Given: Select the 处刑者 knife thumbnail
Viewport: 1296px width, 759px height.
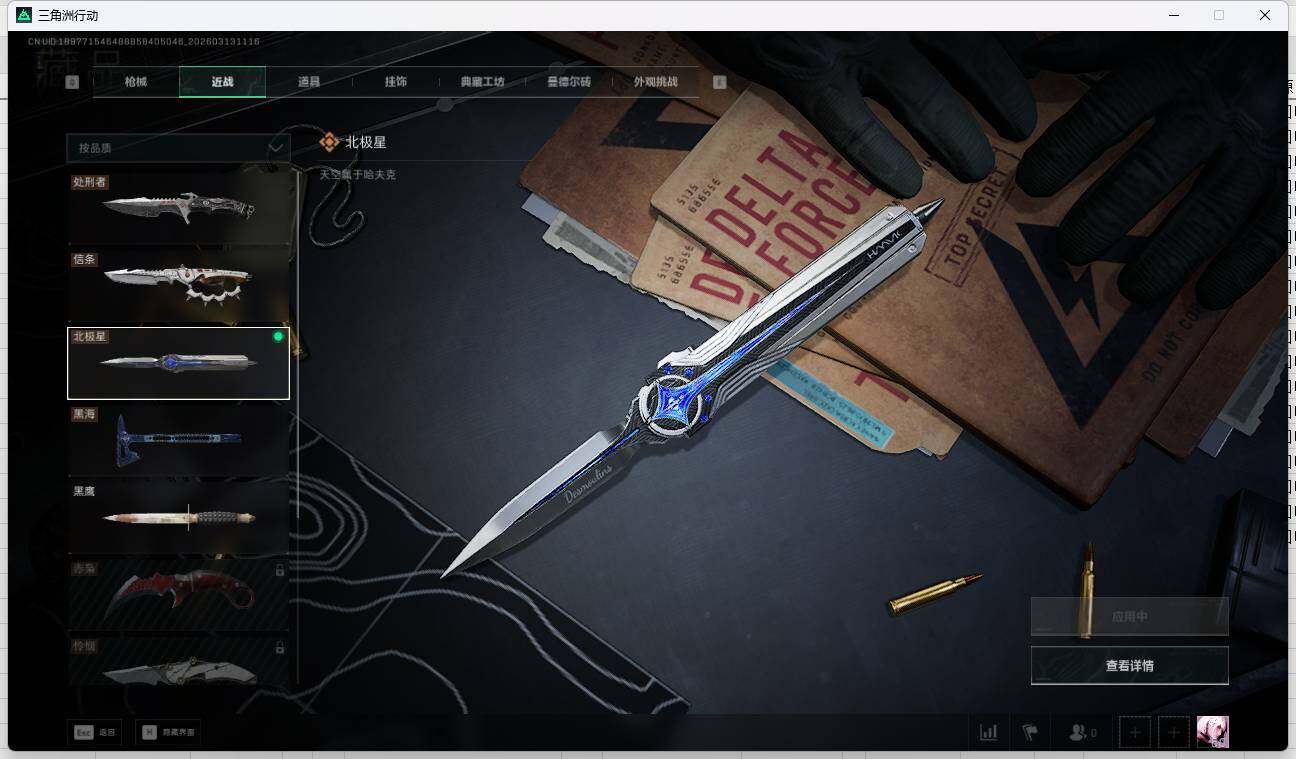Looking at the screenshot, I should [x=178, y=208].
